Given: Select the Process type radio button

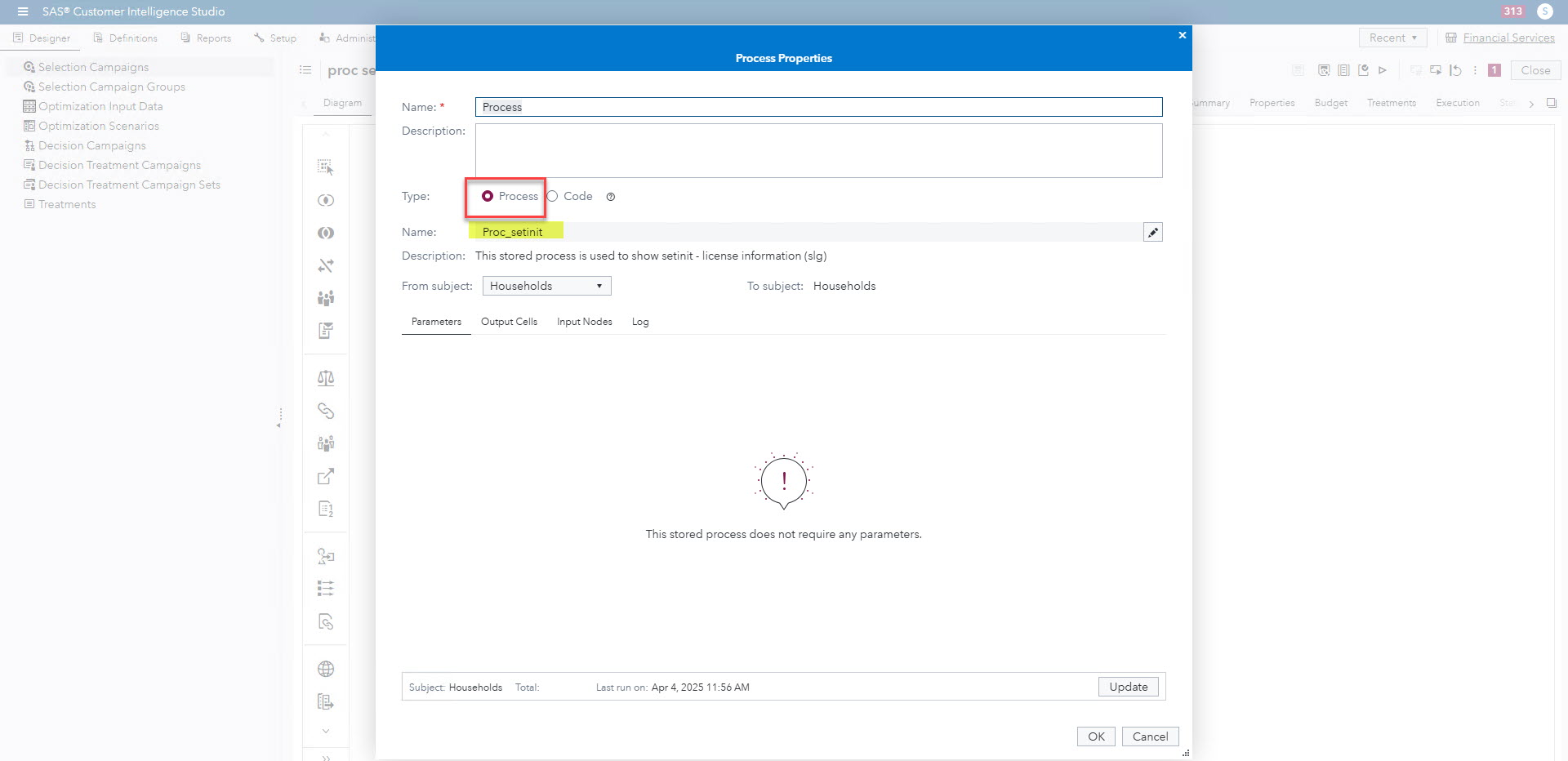Looking at the screenshot, I should point(488,196).
